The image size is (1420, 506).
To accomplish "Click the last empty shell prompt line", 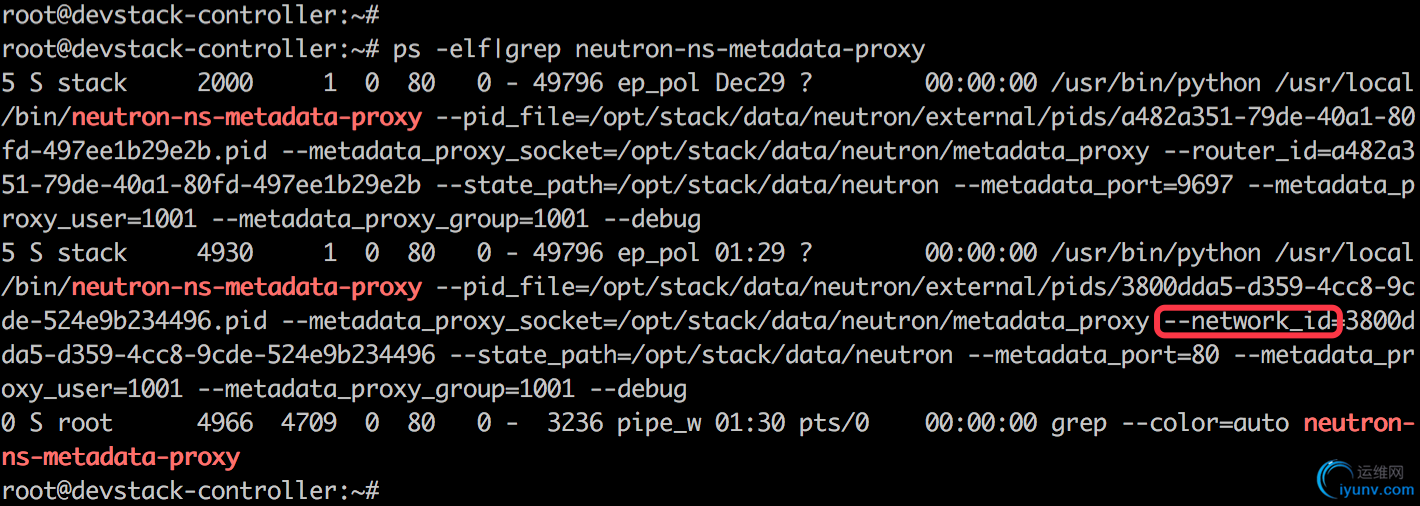I will [190, 491].
